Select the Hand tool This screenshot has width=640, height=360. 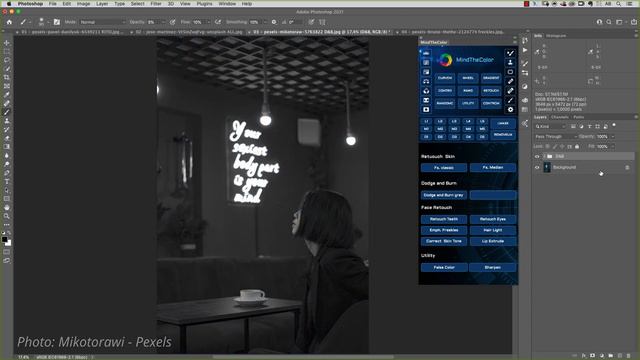coord(7,208)
